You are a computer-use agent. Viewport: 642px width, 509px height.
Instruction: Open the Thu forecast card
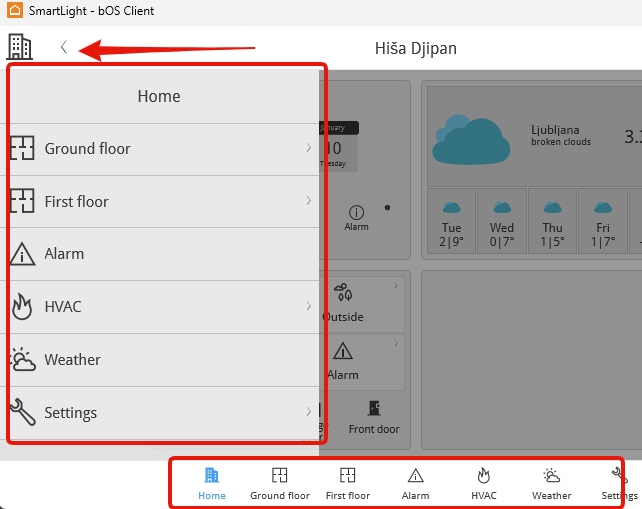coord(552,221)
